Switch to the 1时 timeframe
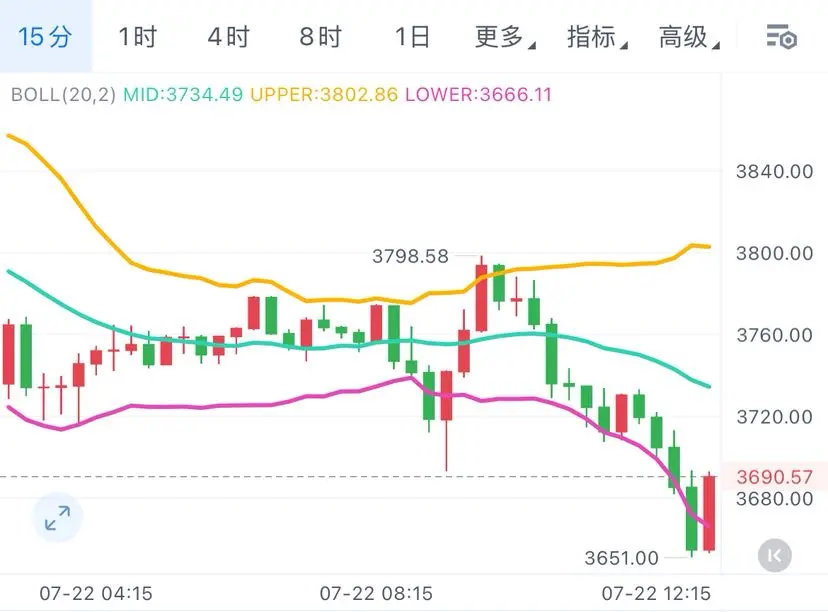This screenshot has width=828, height=612. [137, 37]
